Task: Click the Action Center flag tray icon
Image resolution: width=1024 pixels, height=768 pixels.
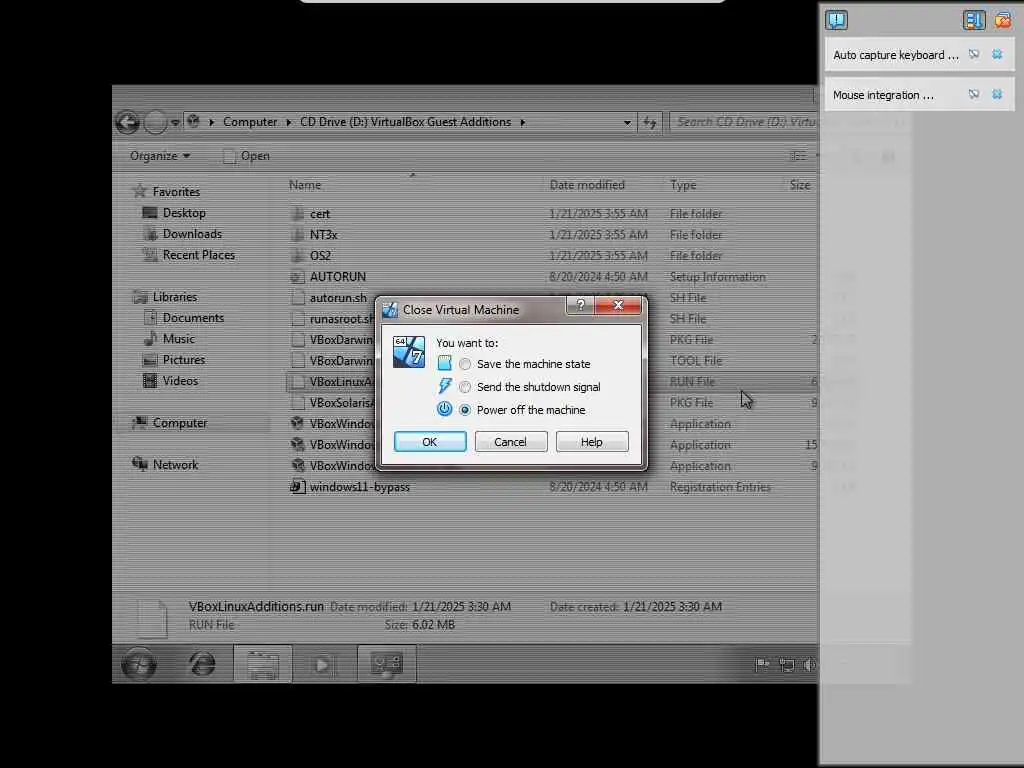Action: (x=761, y=665)
